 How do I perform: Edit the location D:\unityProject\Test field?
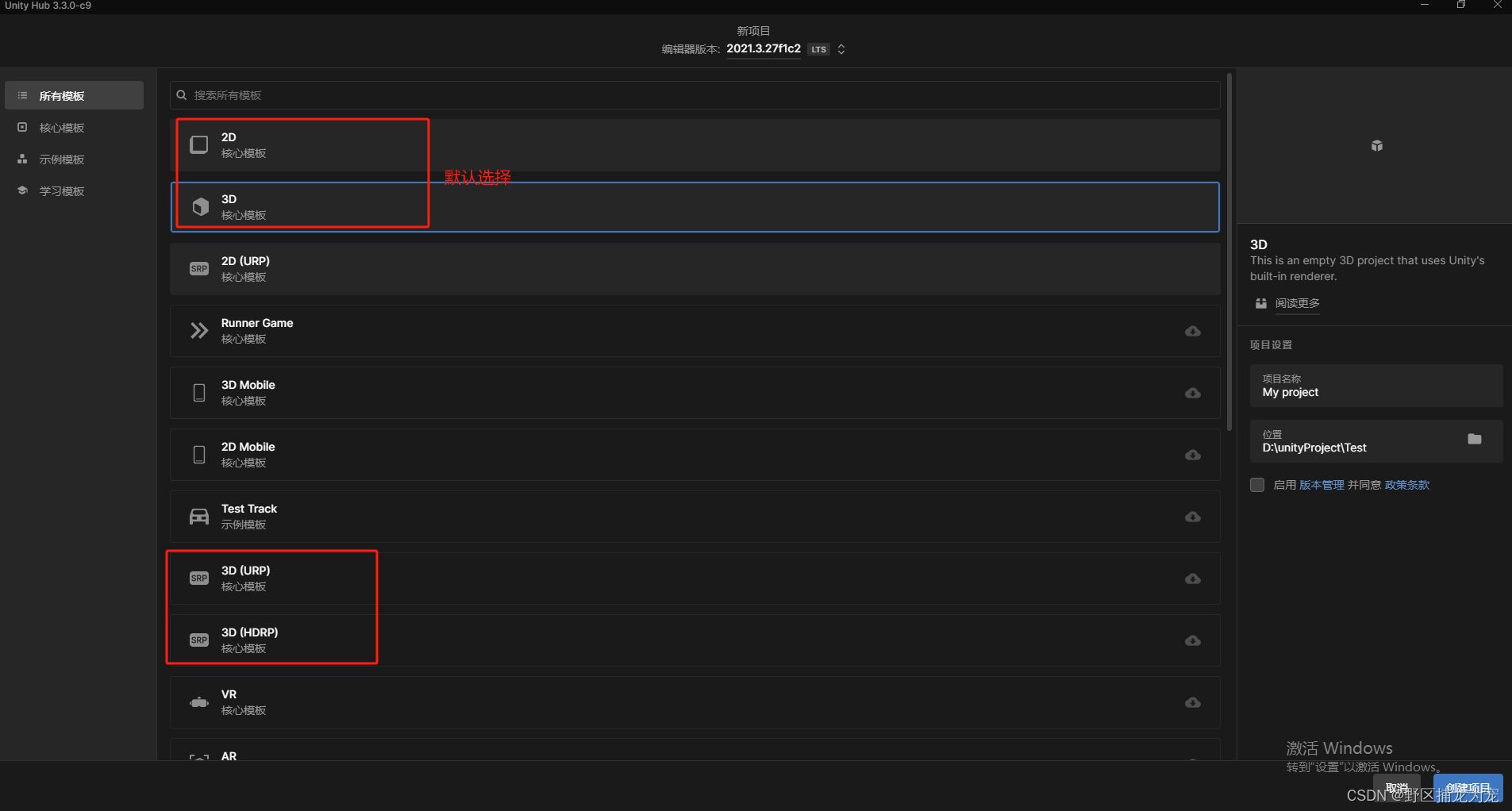click(1376, 441)
